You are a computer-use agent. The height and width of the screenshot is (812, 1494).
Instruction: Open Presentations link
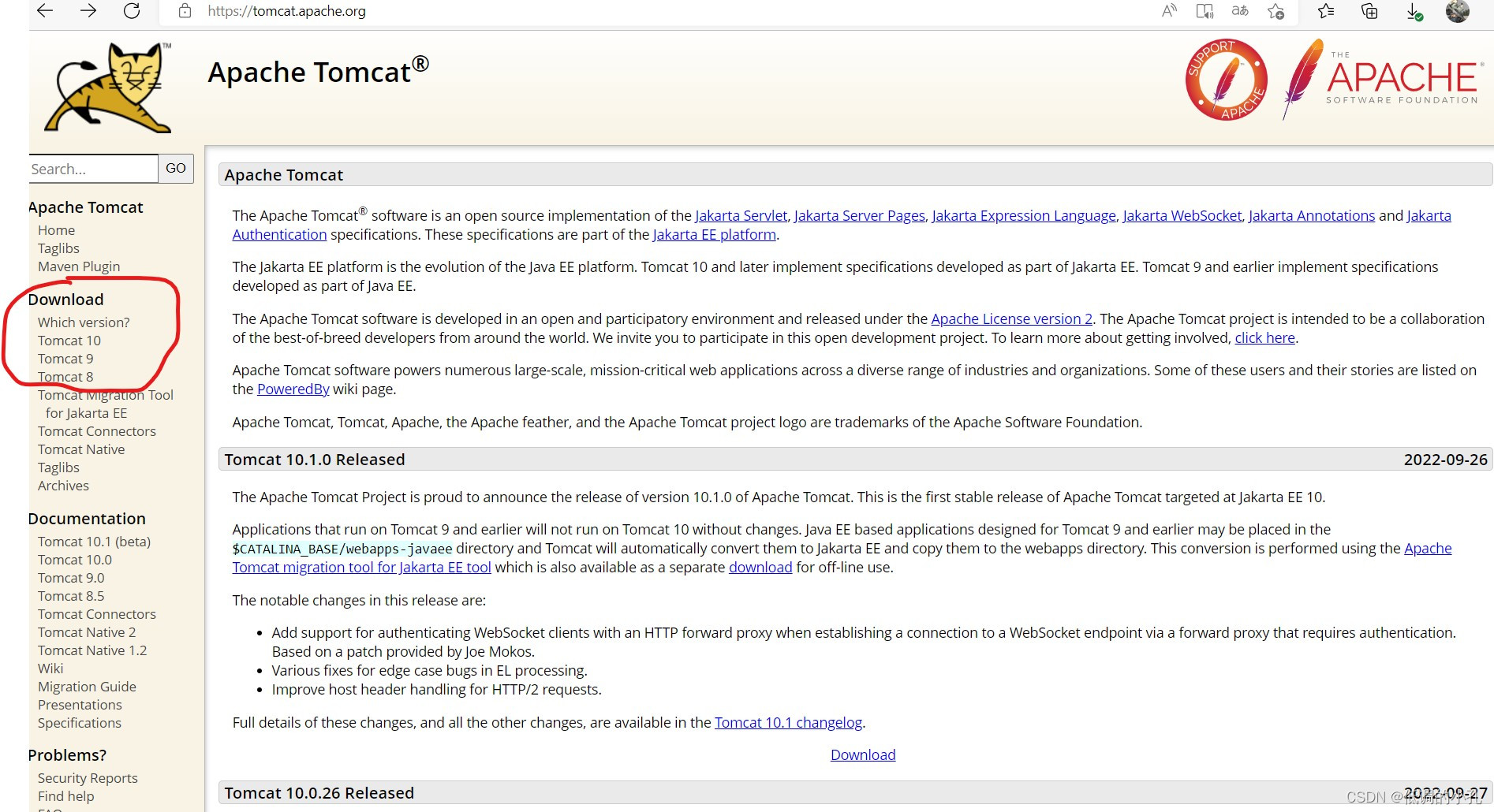pyautogui.click(x=80, y=705)
